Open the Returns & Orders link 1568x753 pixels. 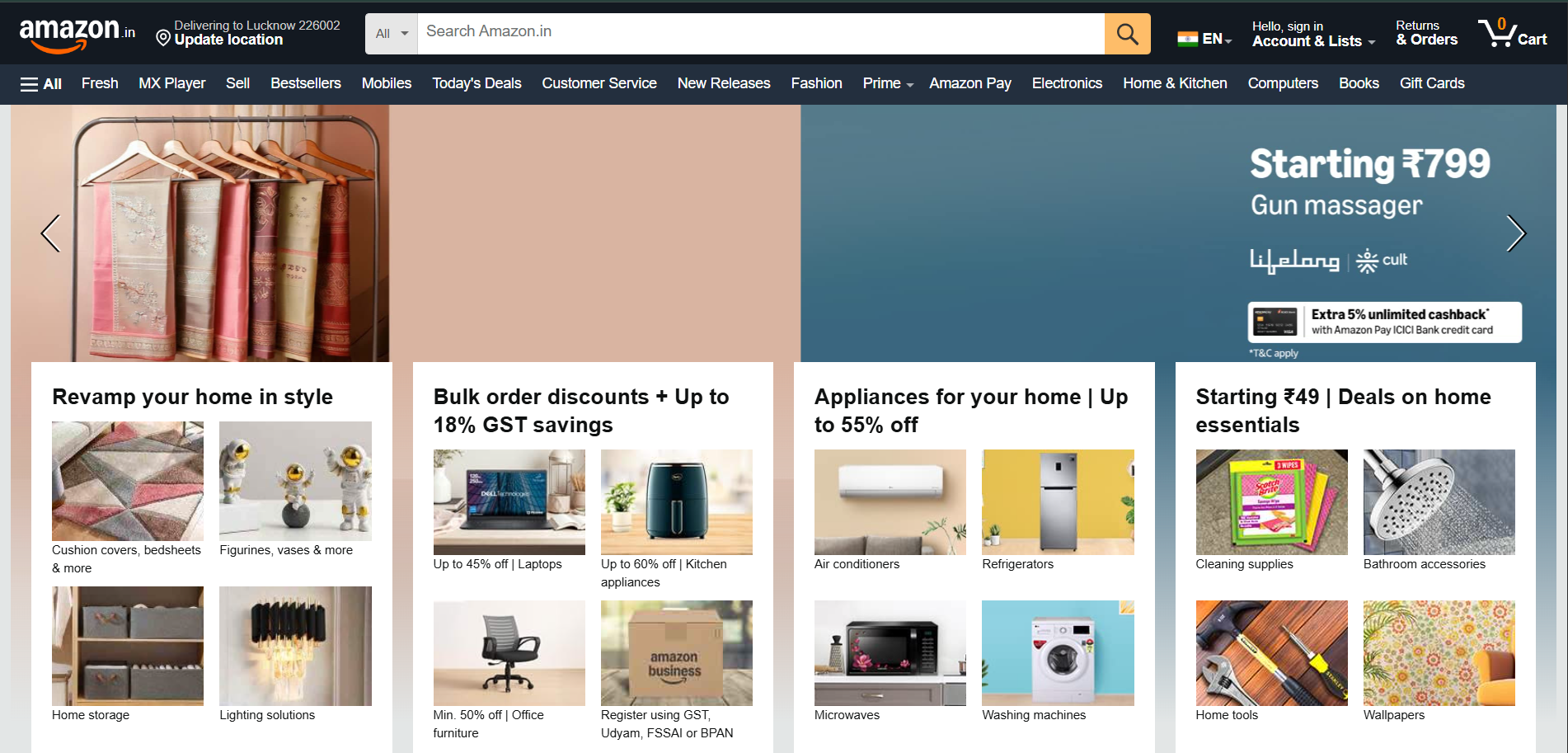point(1426,33)
